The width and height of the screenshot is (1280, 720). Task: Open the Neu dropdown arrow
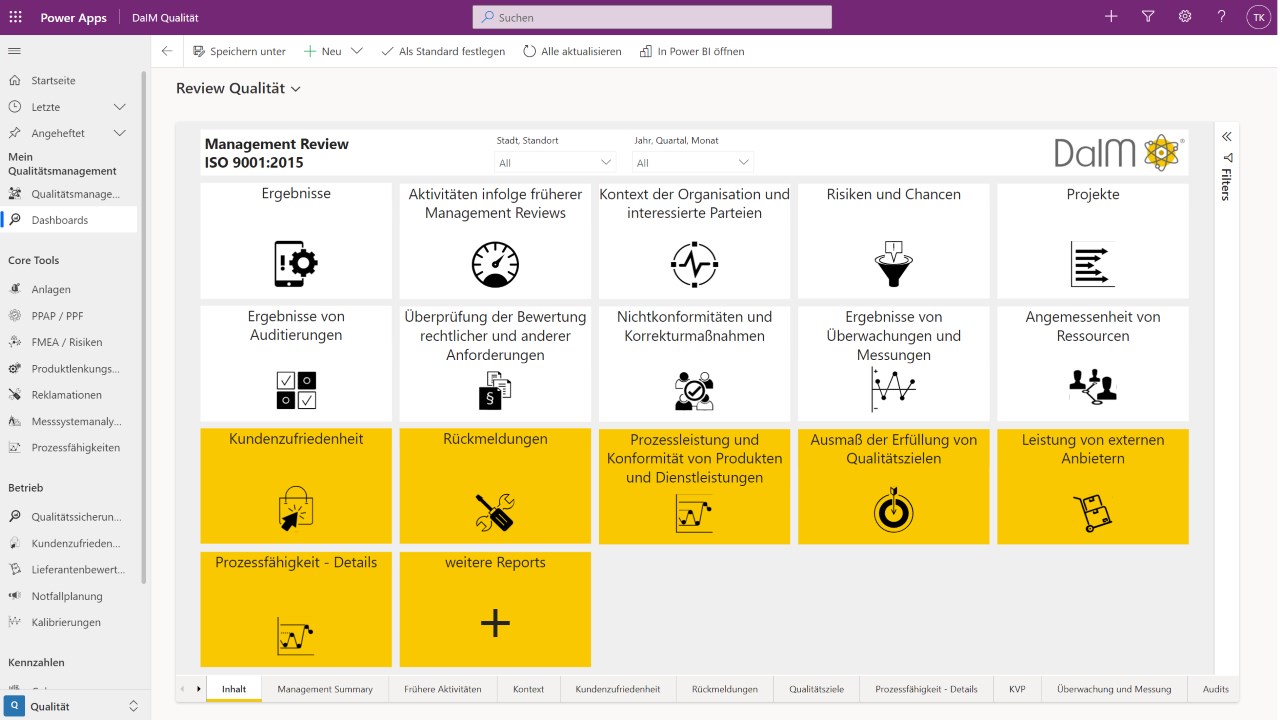click(356, 51)
